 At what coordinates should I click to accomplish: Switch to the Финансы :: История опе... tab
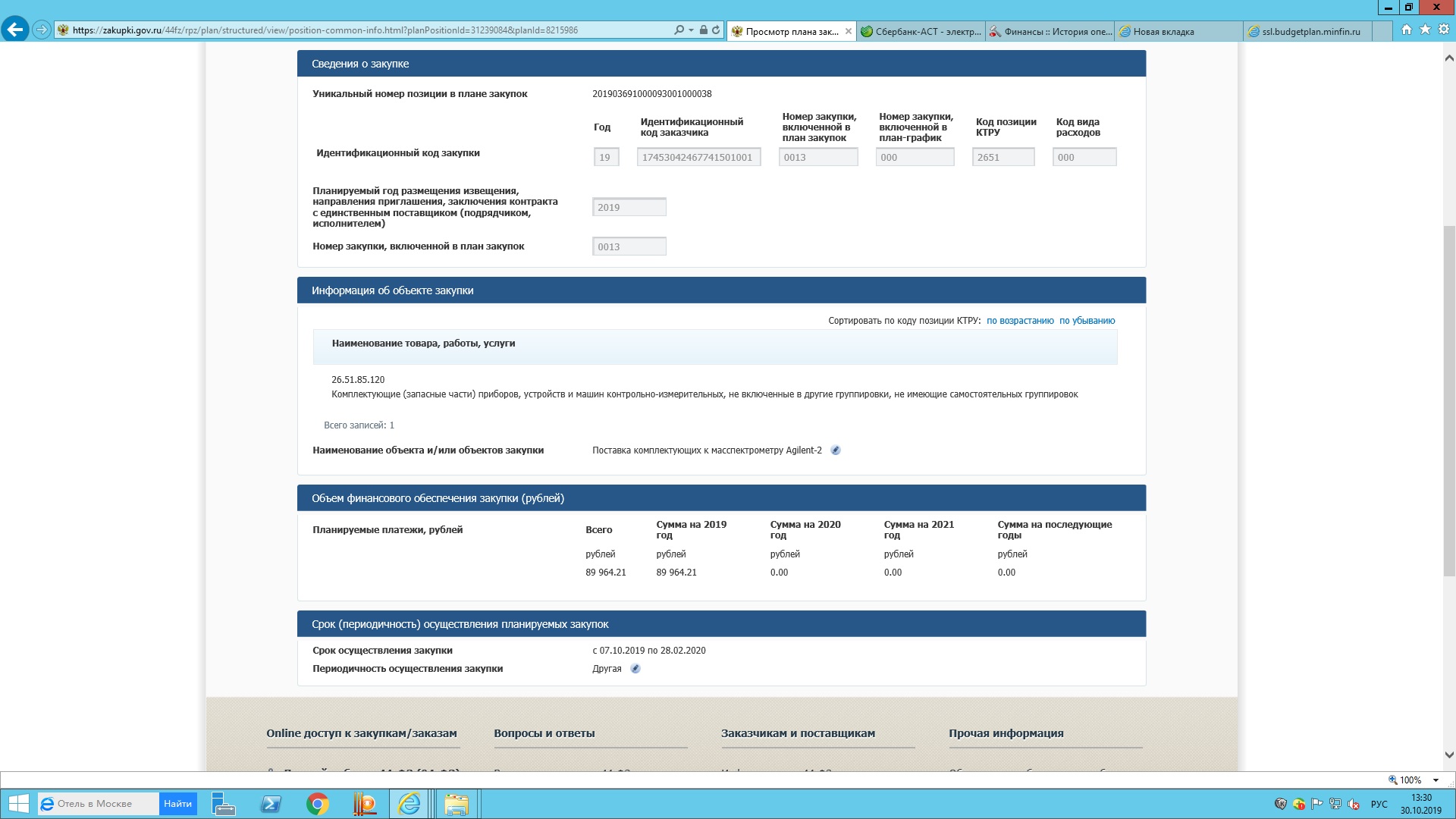click(1050, 31)
